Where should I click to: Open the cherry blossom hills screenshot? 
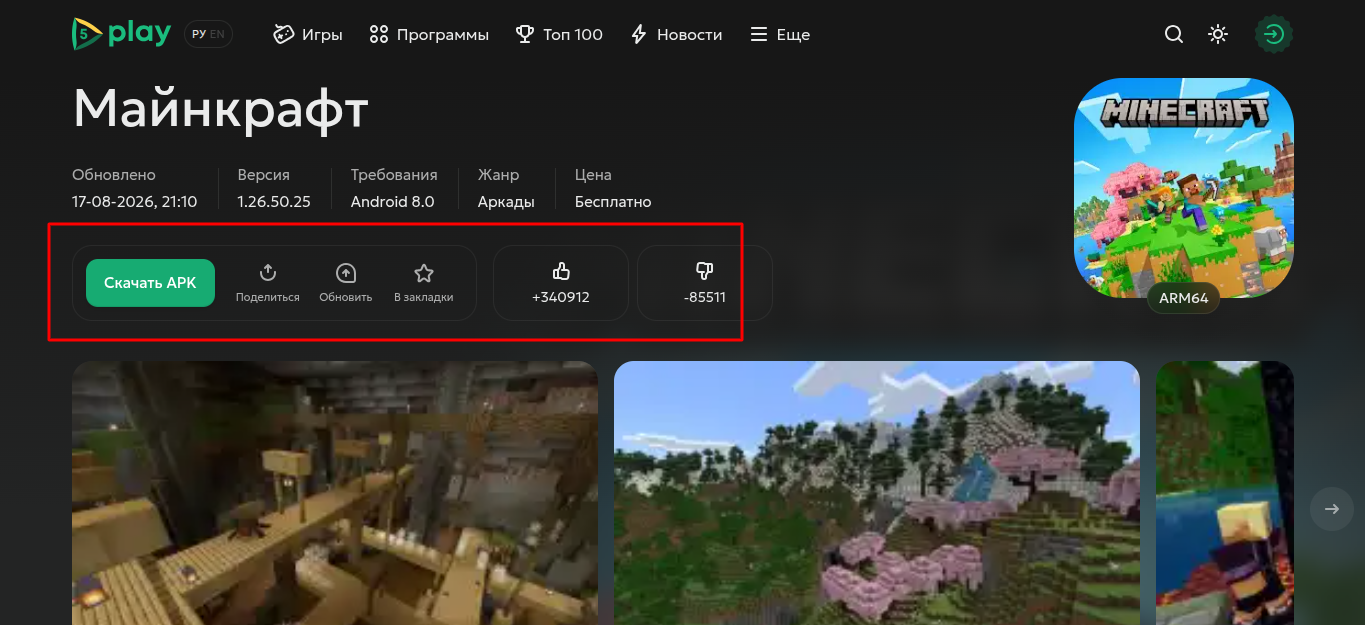click(877, 493)
